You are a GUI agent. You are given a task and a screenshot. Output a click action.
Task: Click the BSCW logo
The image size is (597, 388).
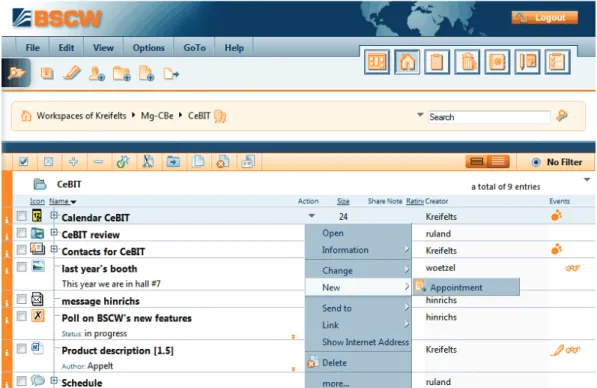(x=57, y=18)
